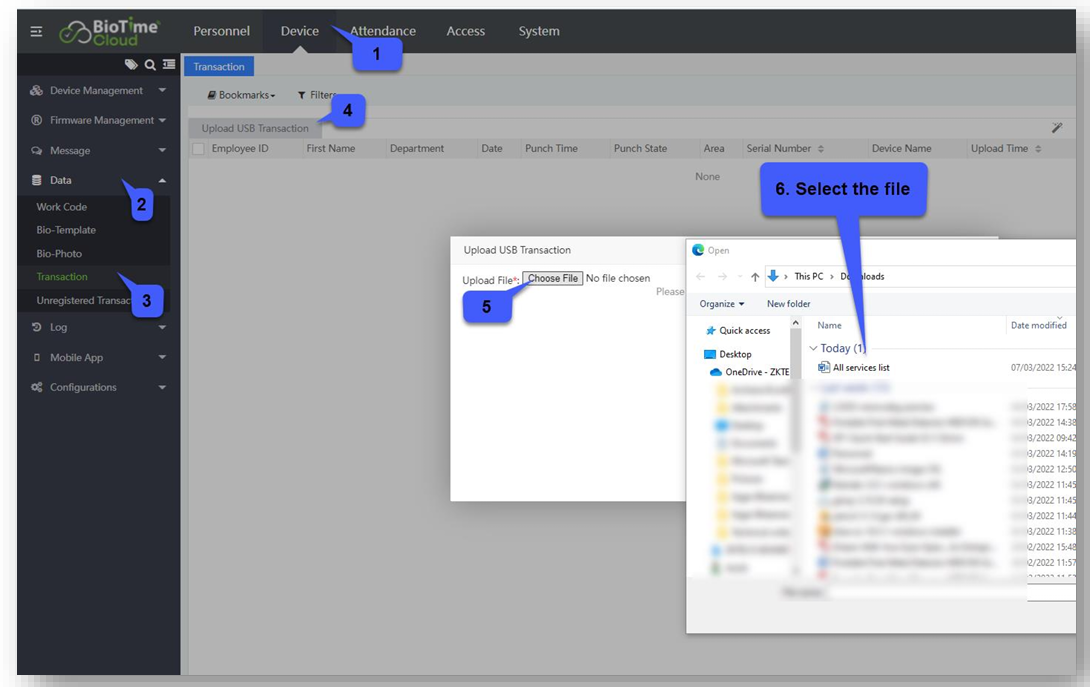
Task: Select Bio-Template in the Data submenu
Action: 66,230
